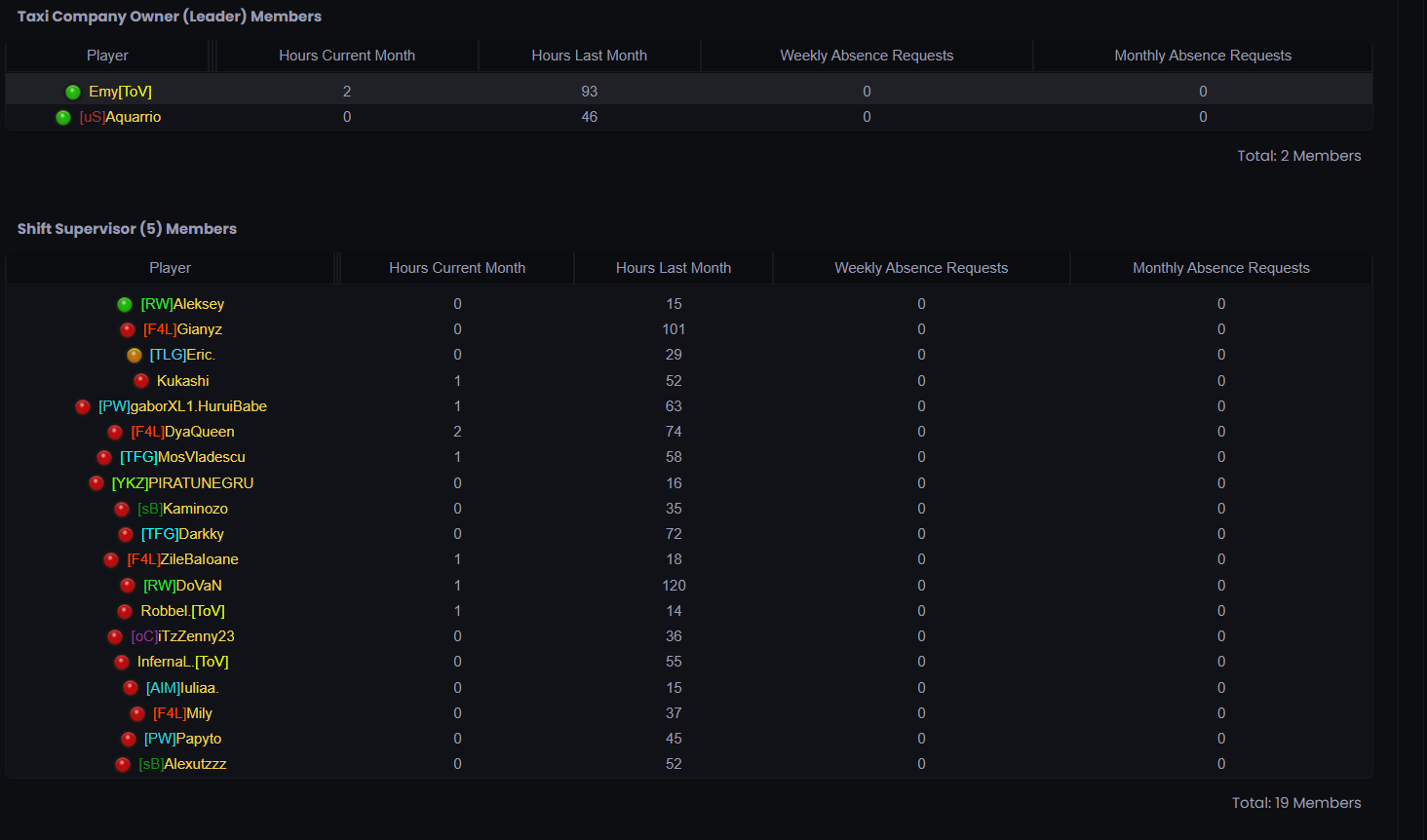Screen dimensions: 1427x840
Task: Click Player column header in Shift Supervisor table
Action: (x=171, y=268)
